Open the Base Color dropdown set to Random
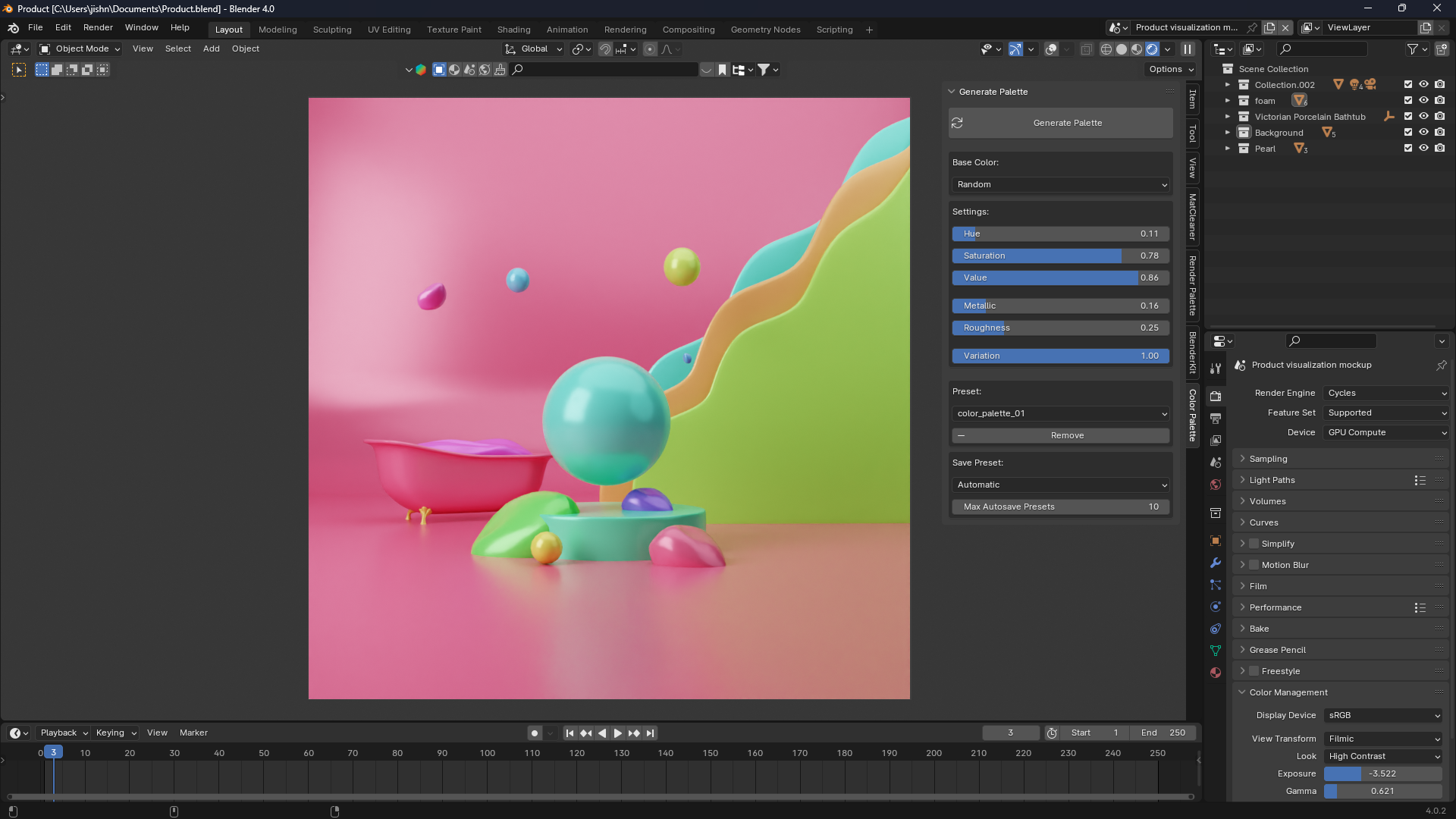The width and height of the screenshot is (1456, 819). [1060, 184]
